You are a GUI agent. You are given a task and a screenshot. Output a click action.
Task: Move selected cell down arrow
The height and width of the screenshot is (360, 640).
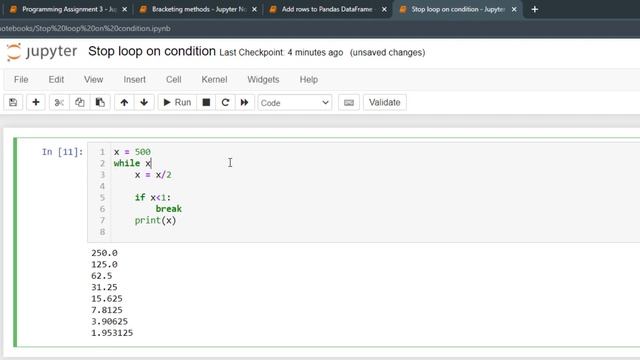(144, 102)
